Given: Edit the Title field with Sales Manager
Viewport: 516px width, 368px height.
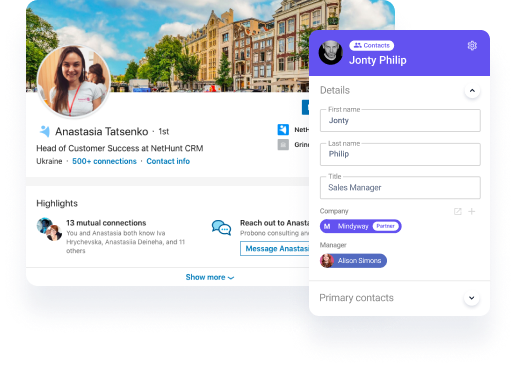Looking at the screenshot, I should pyautogui.click(x=400, y=188).
